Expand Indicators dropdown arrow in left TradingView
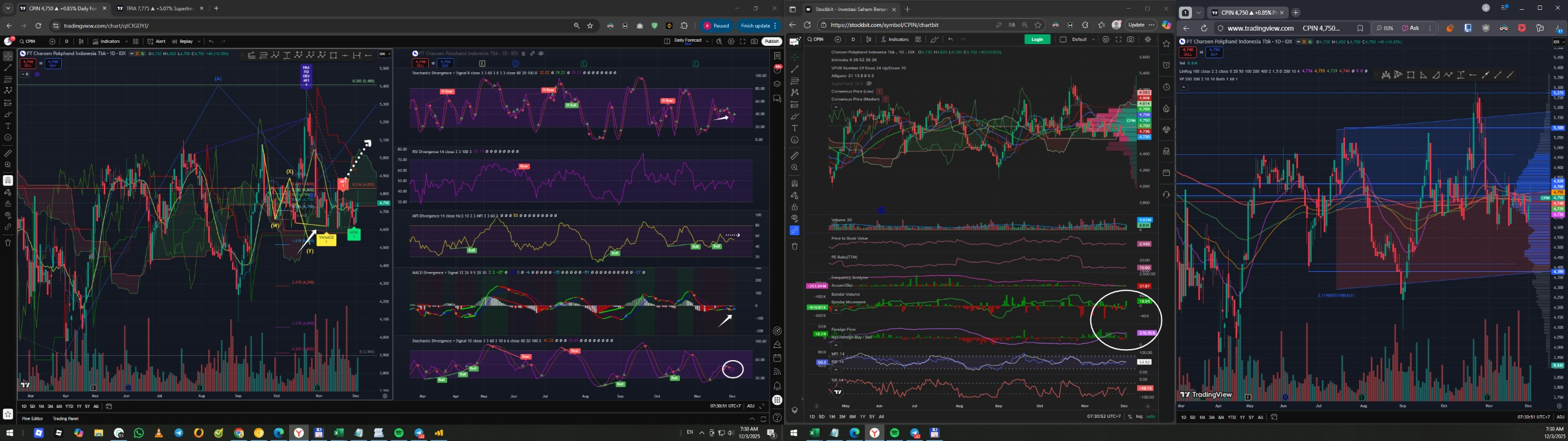Viewport: 1568px width, 441px height. [126, 41]
